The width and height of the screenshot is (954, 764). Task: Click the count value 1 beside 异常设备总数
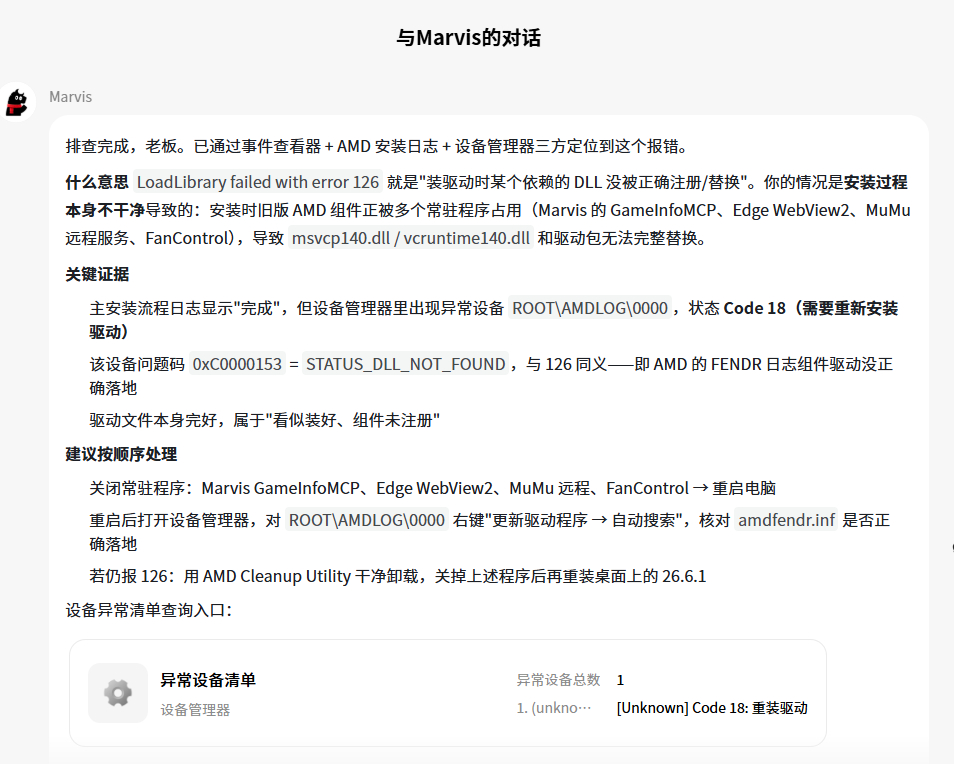tap(620, 680)
